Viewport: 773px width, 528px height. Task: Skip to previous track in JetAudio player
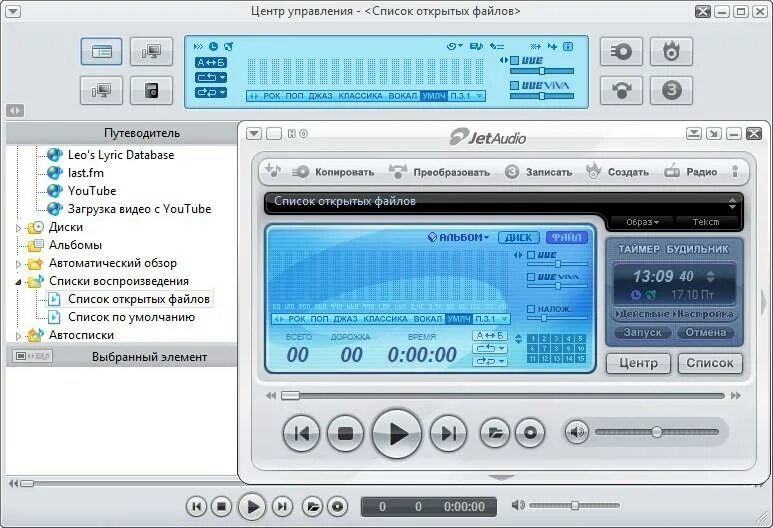[x=301, y=433]
